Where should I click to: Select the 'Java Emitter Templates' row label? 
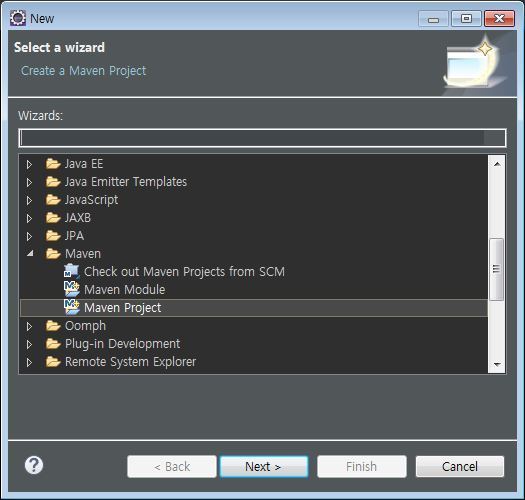[126, 182]
